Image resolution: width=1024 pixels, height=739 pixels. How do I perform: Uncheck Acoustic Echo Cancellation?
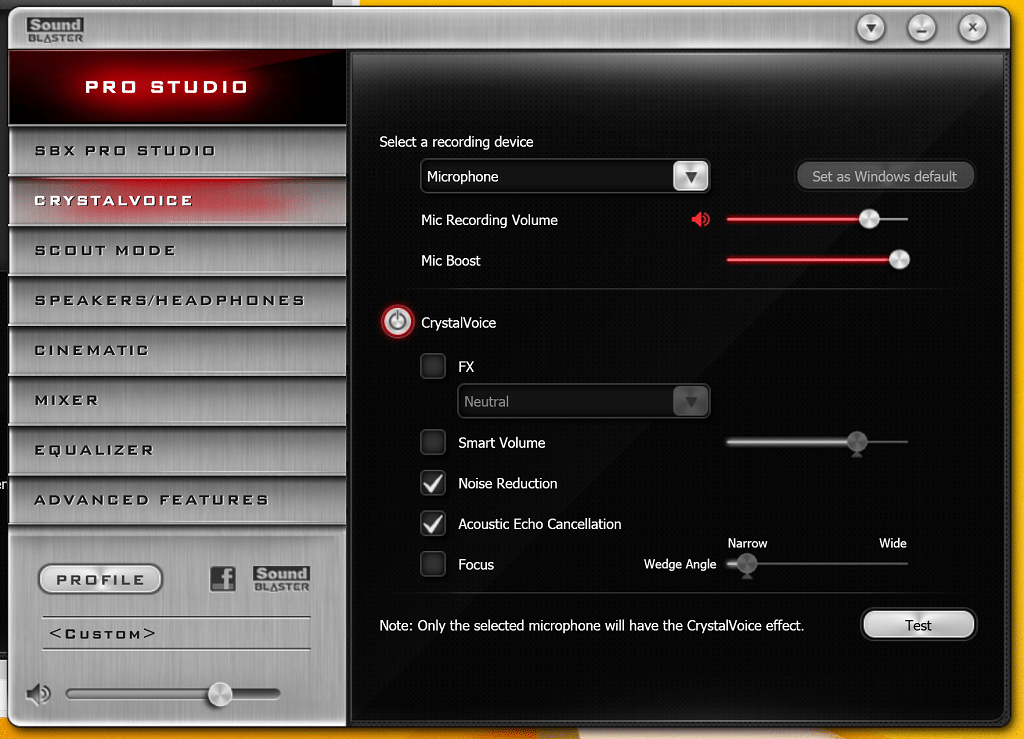(x=433, y=523)
